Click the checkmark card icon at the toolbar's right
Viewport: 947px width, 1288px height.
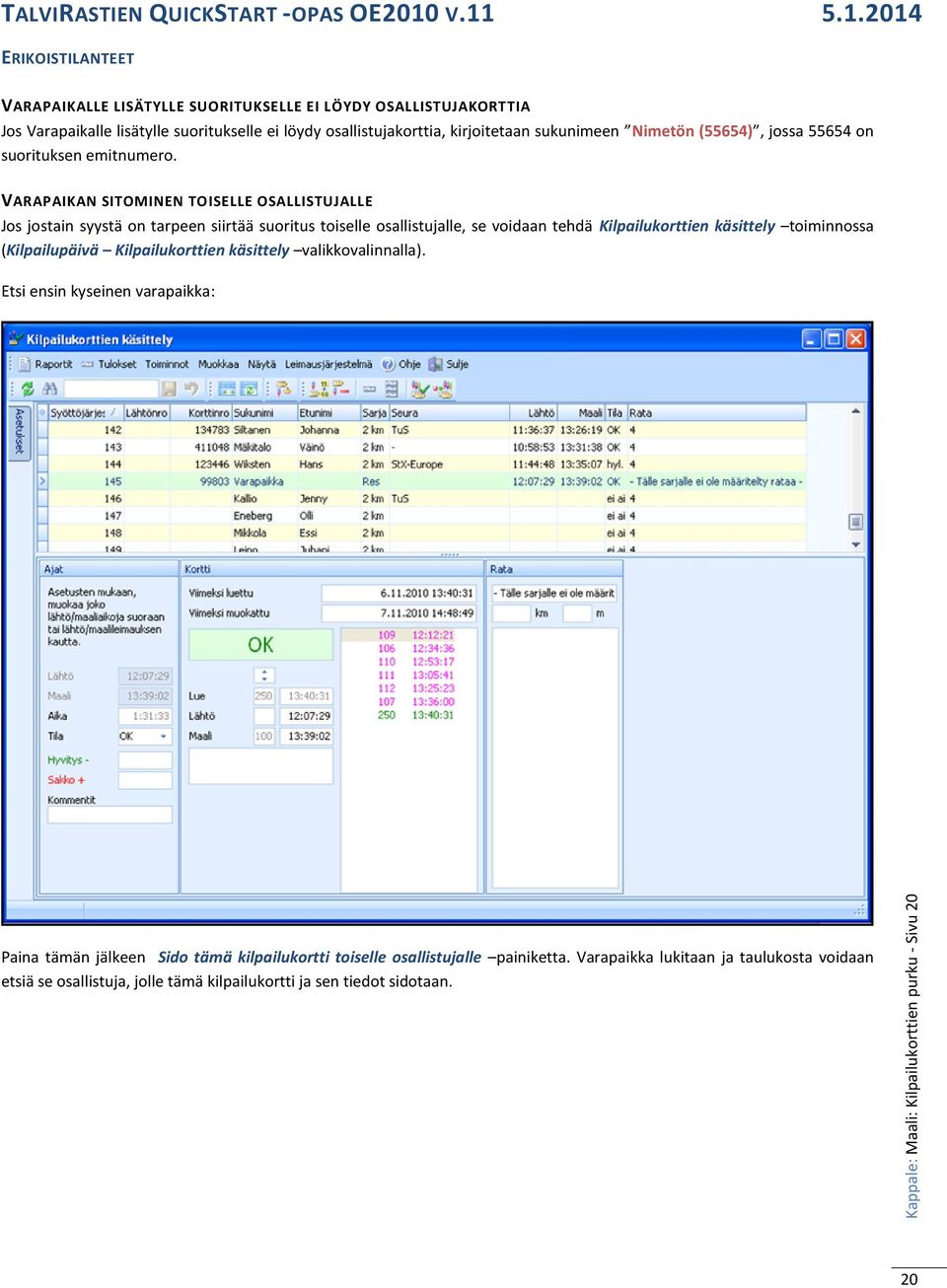coord(420,389)
